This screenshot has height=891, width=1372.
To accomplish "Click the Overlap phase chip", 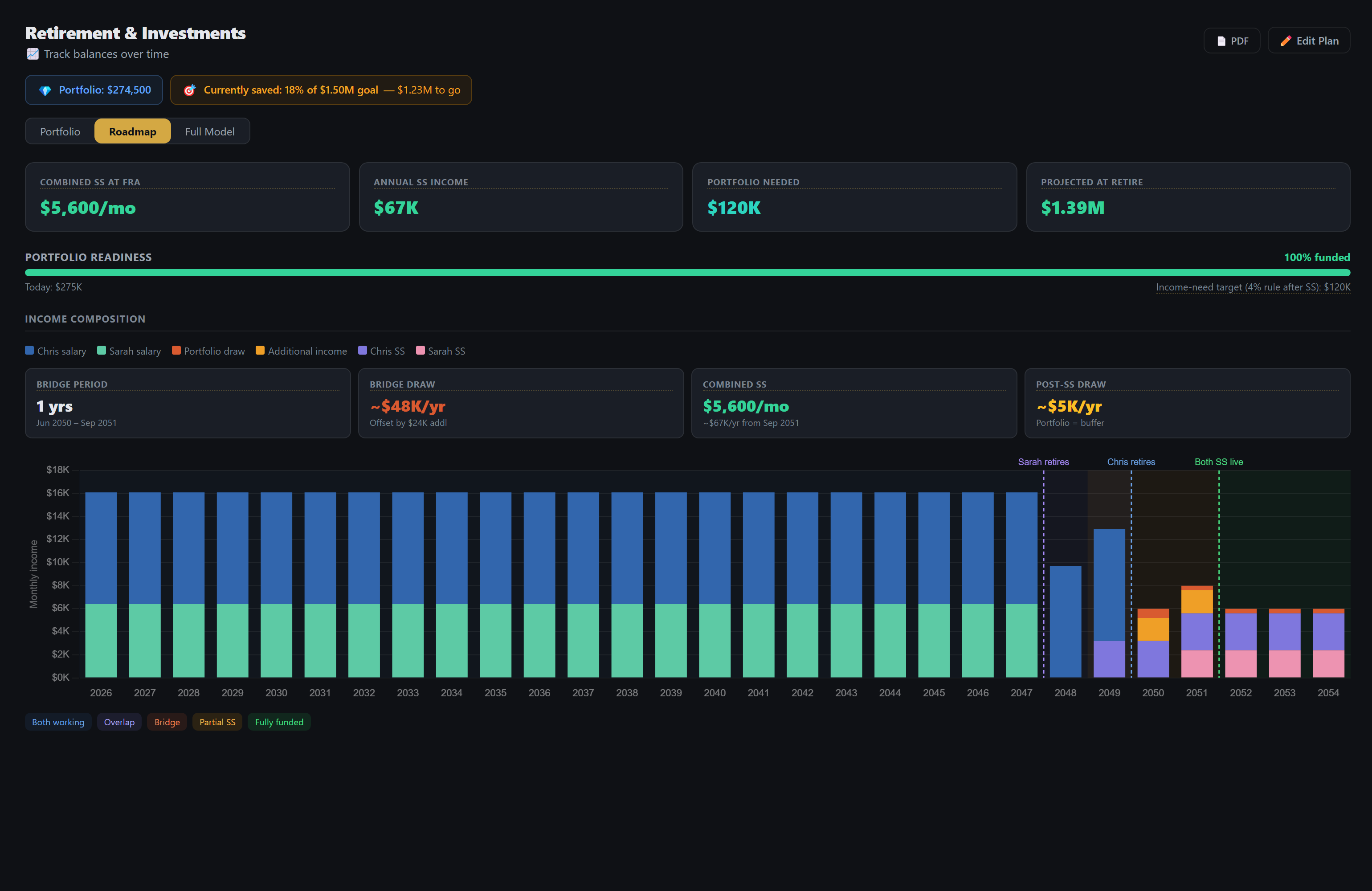I will (x=119, y=722).
